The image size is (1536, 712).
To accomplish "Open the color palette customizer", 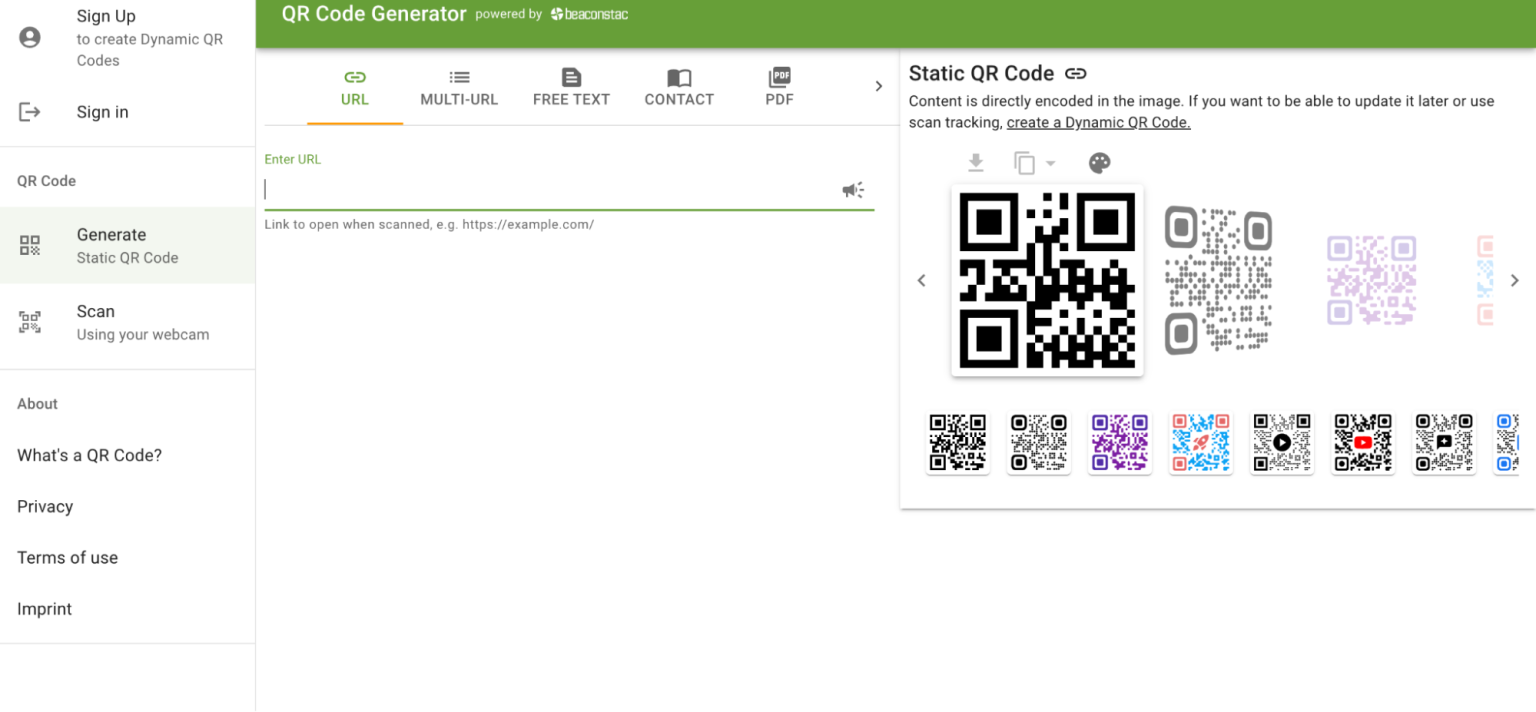I will [x=1099, y=162].
